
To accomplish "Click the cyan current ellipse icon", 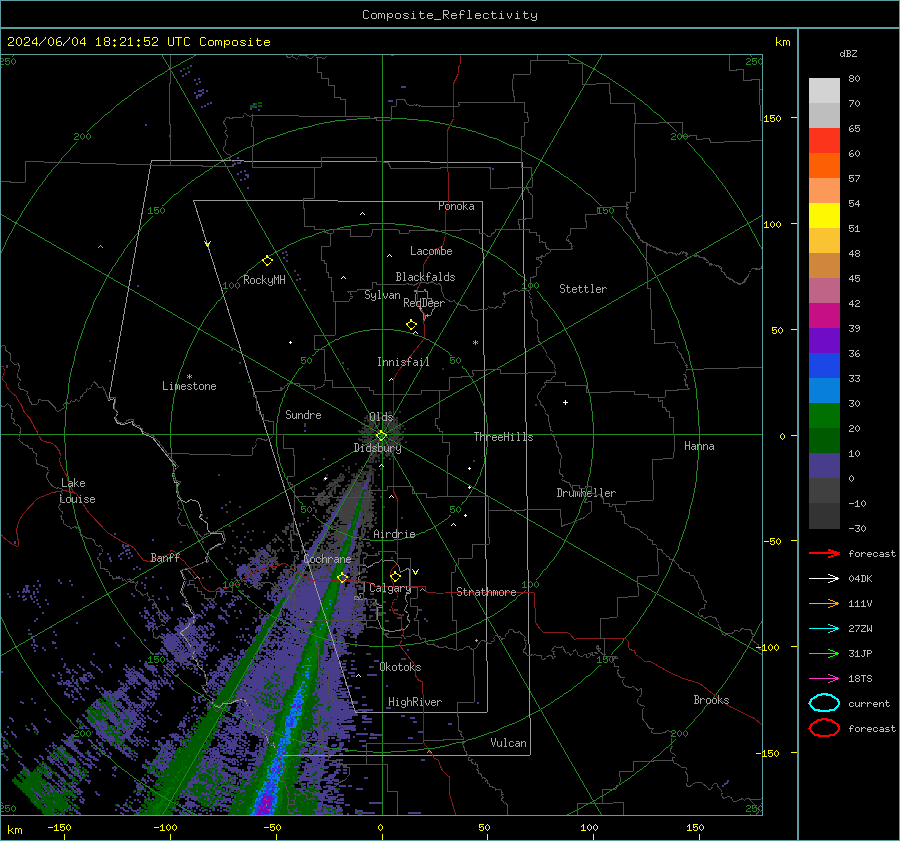I will tap(824, 703).
